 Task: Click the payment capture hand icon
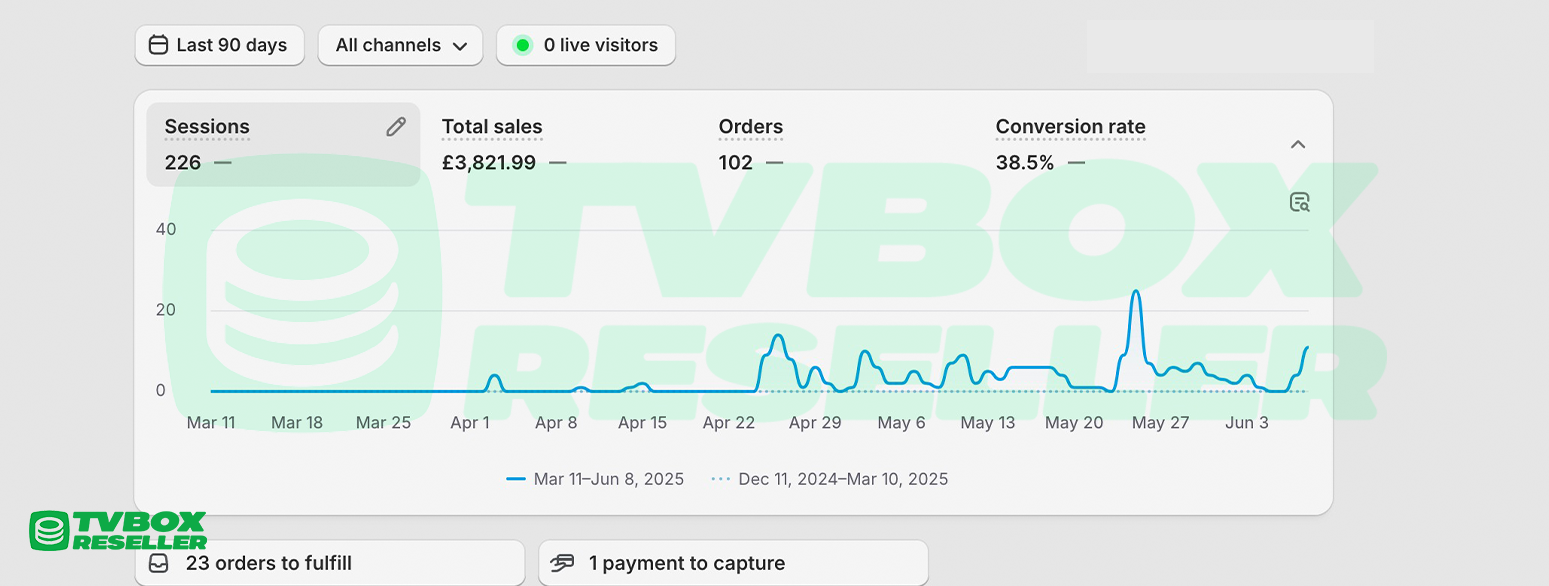[x=563, y=564]
